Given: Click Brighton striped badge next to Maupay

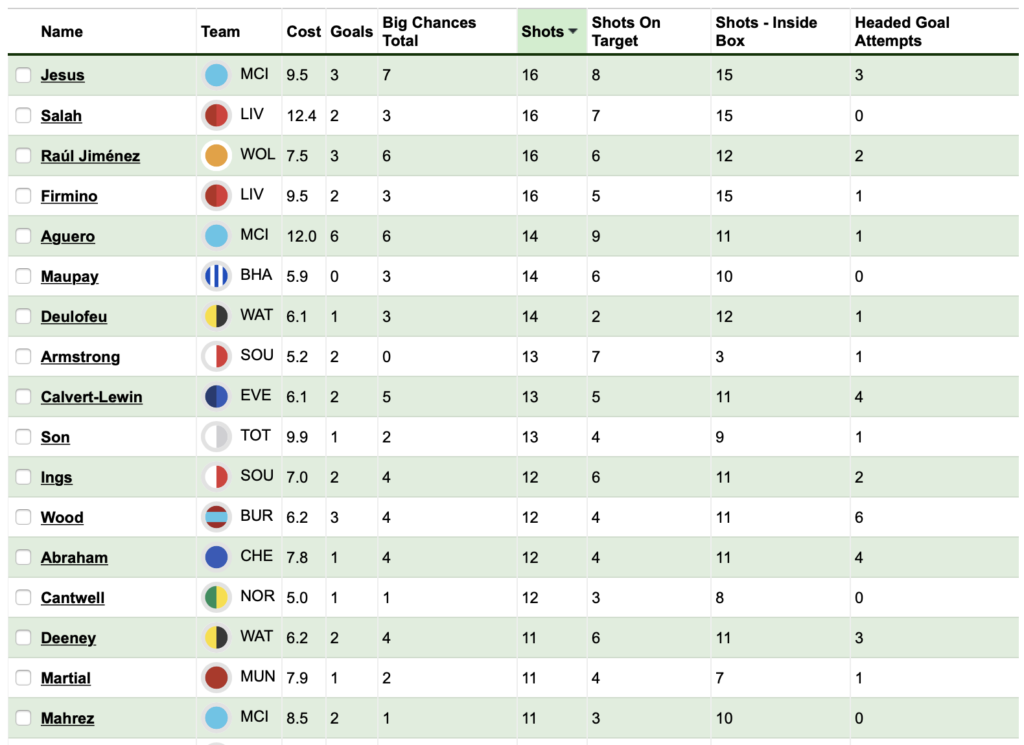Looking at the screenshot, I should click(216, 276).
